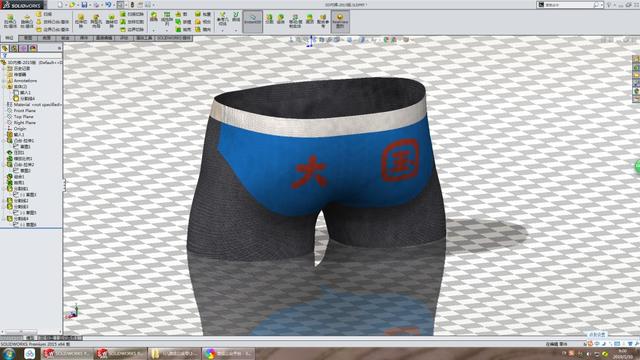Select Annotations in feature tree

(x=25, y=81)
